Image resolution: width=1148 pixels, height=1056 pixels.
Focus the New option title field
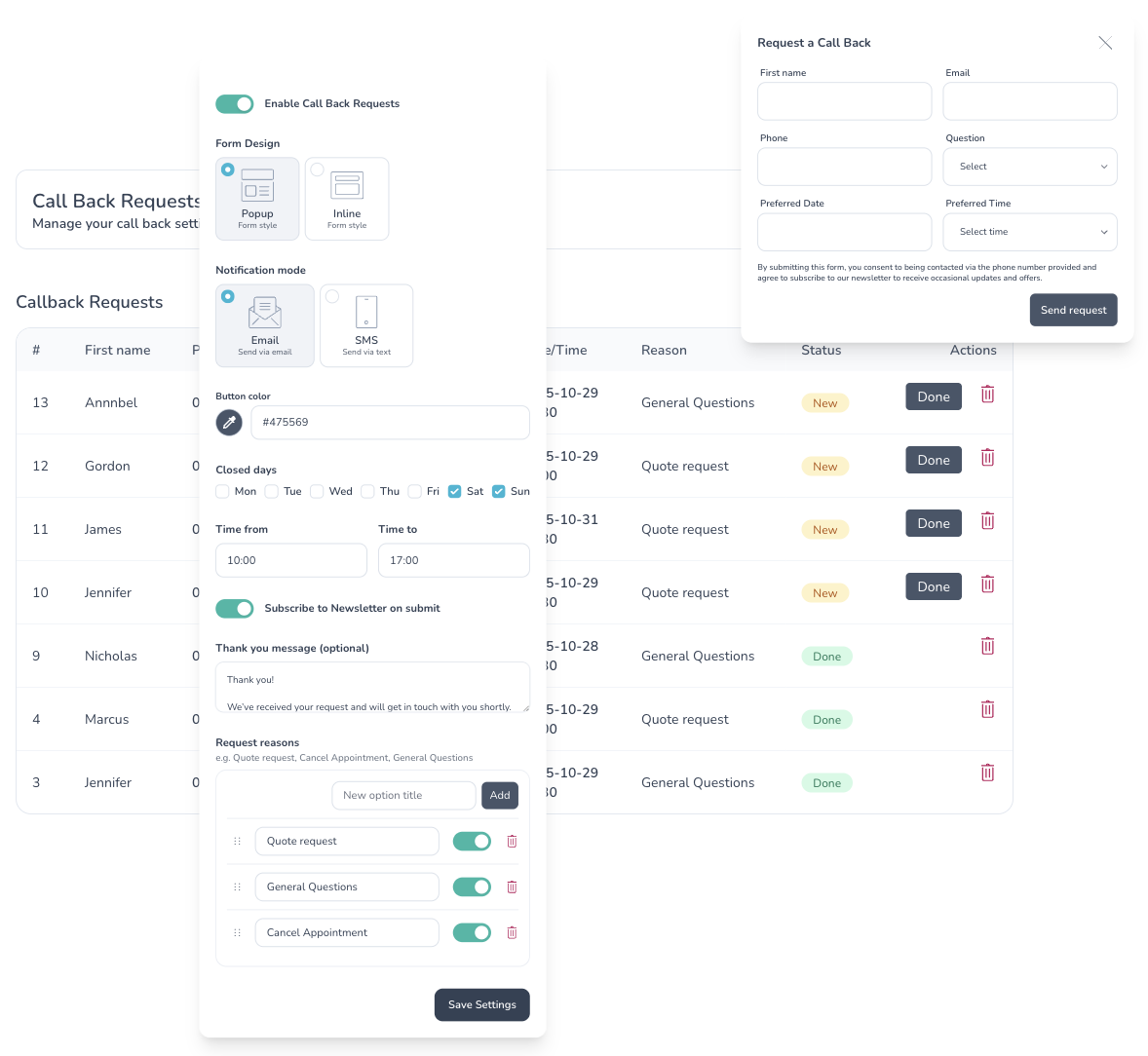[x=404, y=796]
